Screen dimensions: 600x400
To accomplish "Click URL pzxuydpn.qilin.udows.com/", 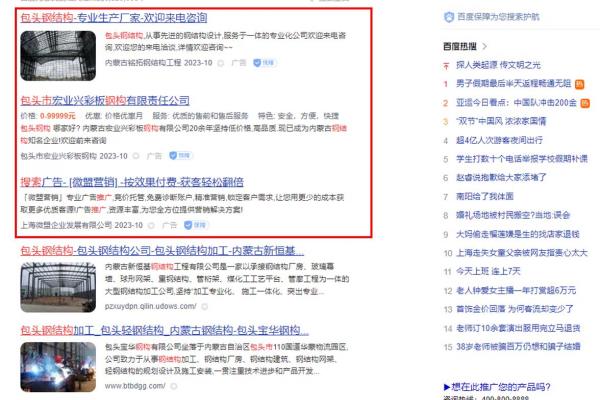I will click(150, 306).
